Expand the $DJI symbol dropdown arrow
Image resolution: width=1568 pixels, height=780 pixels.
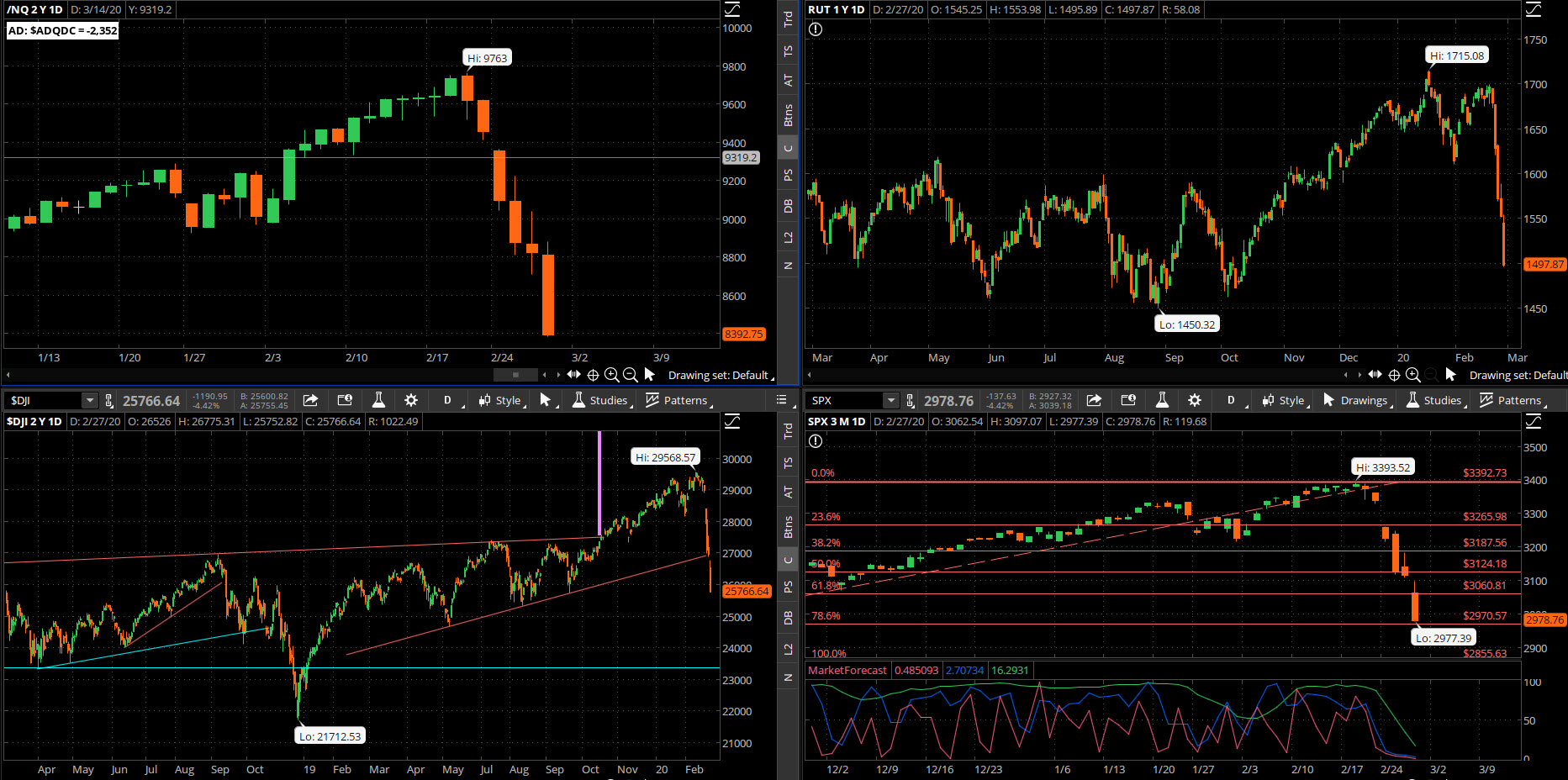click(x=89, y=401)
